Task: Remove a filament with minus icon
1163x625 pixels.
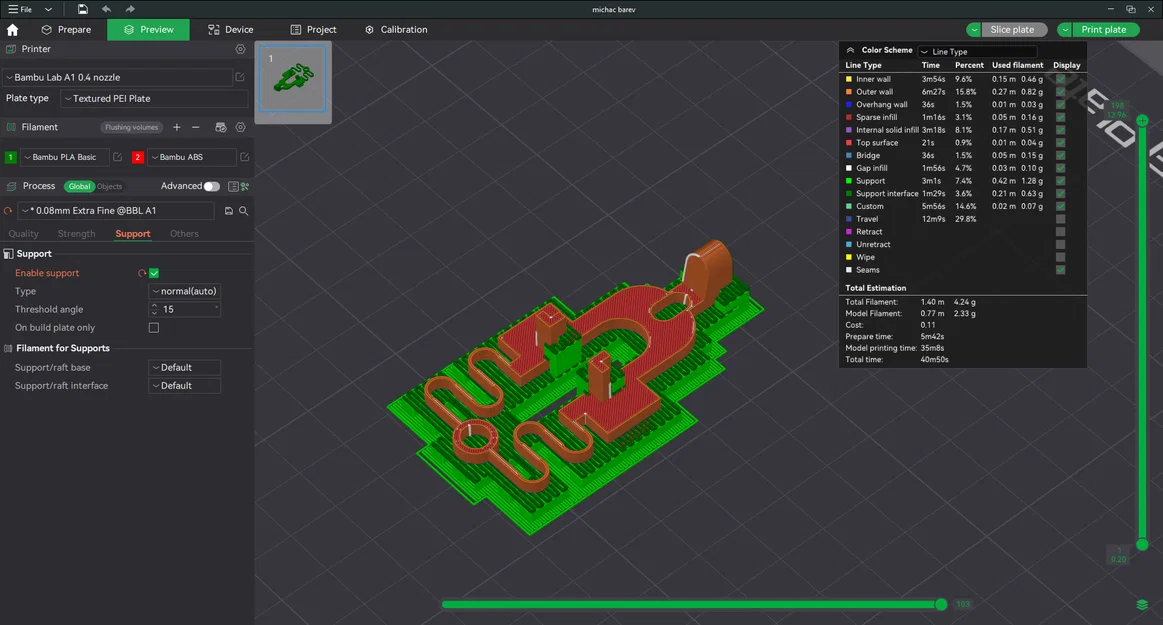Action: [x=196, y=128]
